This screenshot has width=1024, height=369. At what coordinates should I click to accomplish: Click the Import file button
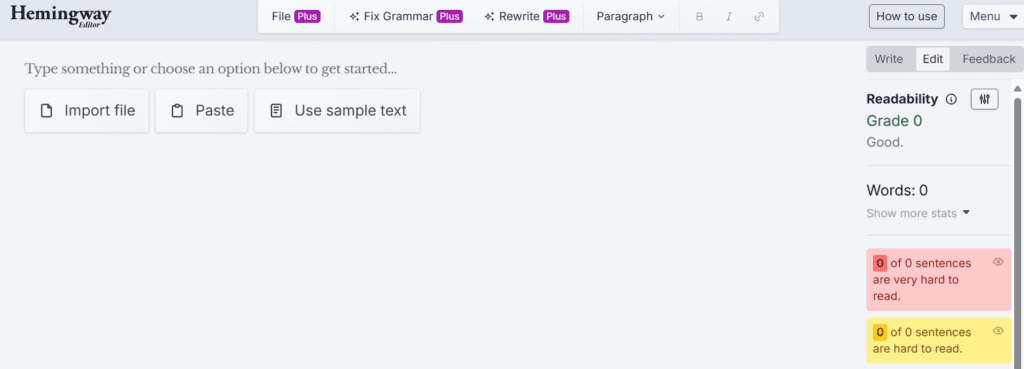[x=87, y=111]
